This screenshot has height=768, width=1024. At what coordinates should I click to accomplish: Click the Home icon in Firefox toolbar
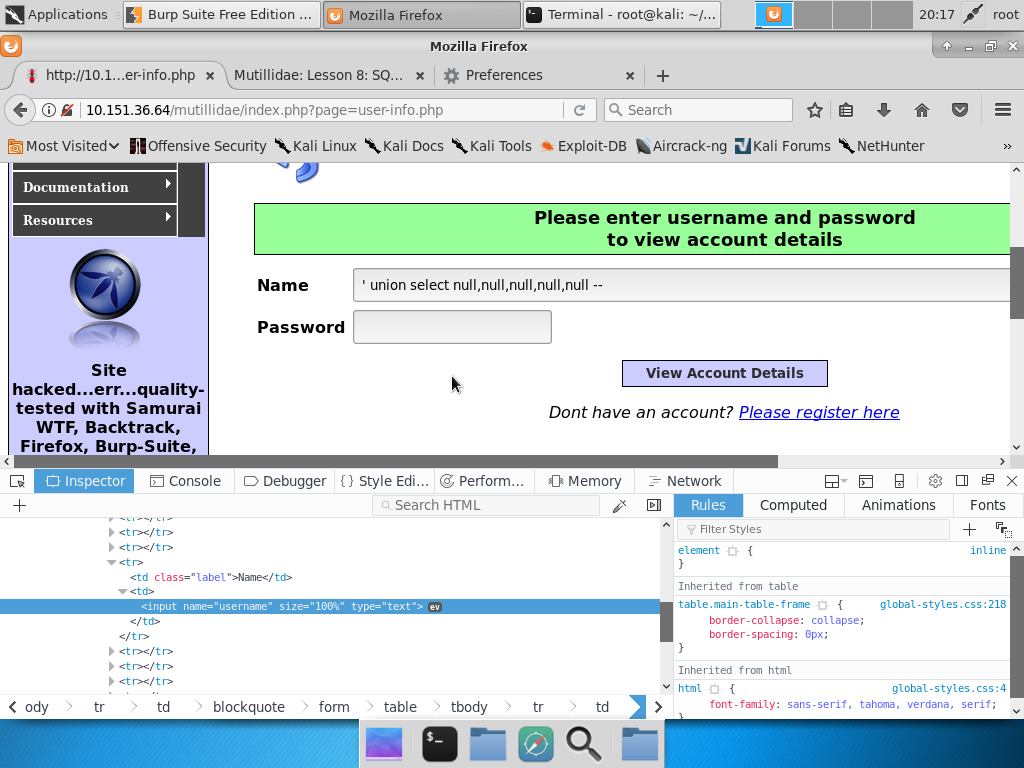[922, 110]
